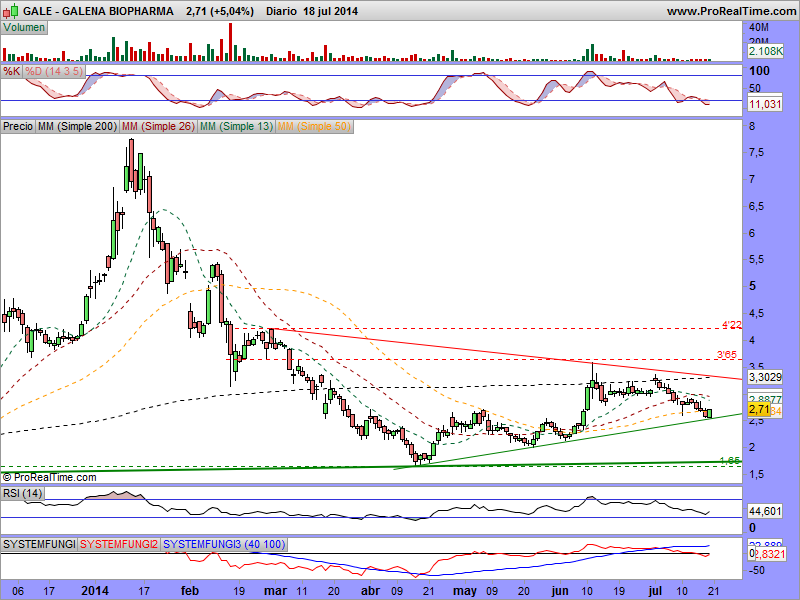The height and width of the screenshot is (600, 800).
Task: Click the 11,031 stochastic value box
Action: tap(765, 105)
